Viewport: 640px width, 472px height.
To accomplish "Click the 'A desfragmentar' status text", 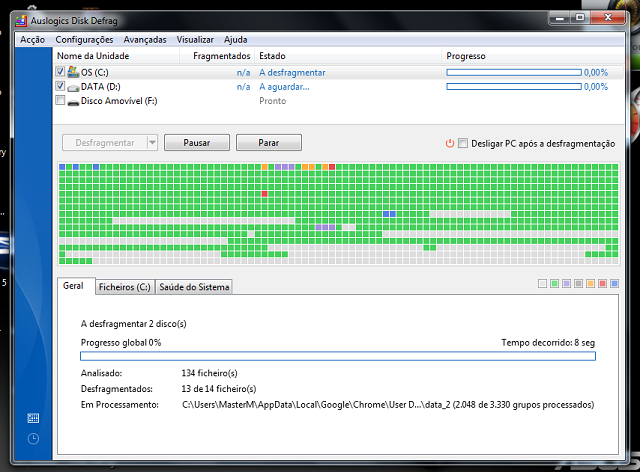I will (x=292, y=73).
